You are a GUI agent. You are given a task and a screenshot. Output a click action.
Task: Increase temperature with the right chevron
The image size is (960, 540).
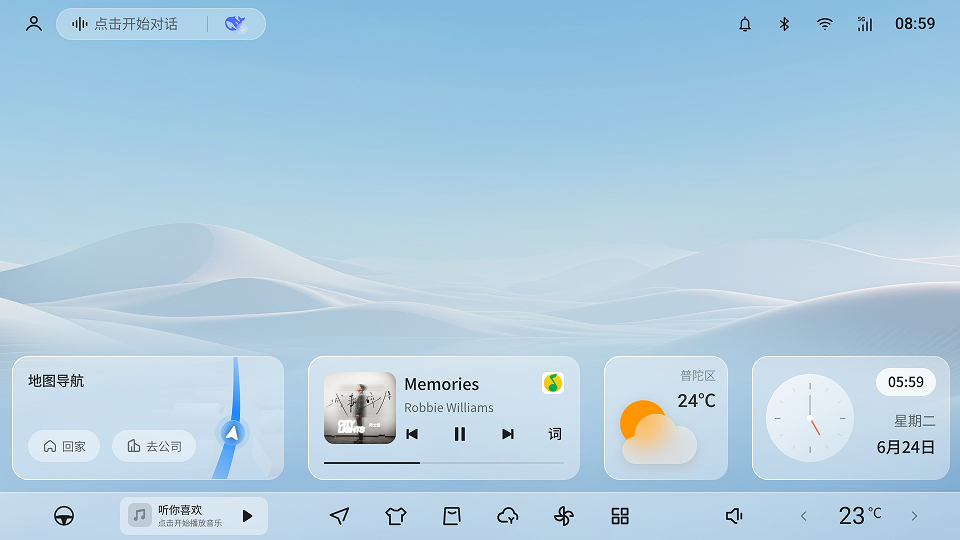click(914, 516)
